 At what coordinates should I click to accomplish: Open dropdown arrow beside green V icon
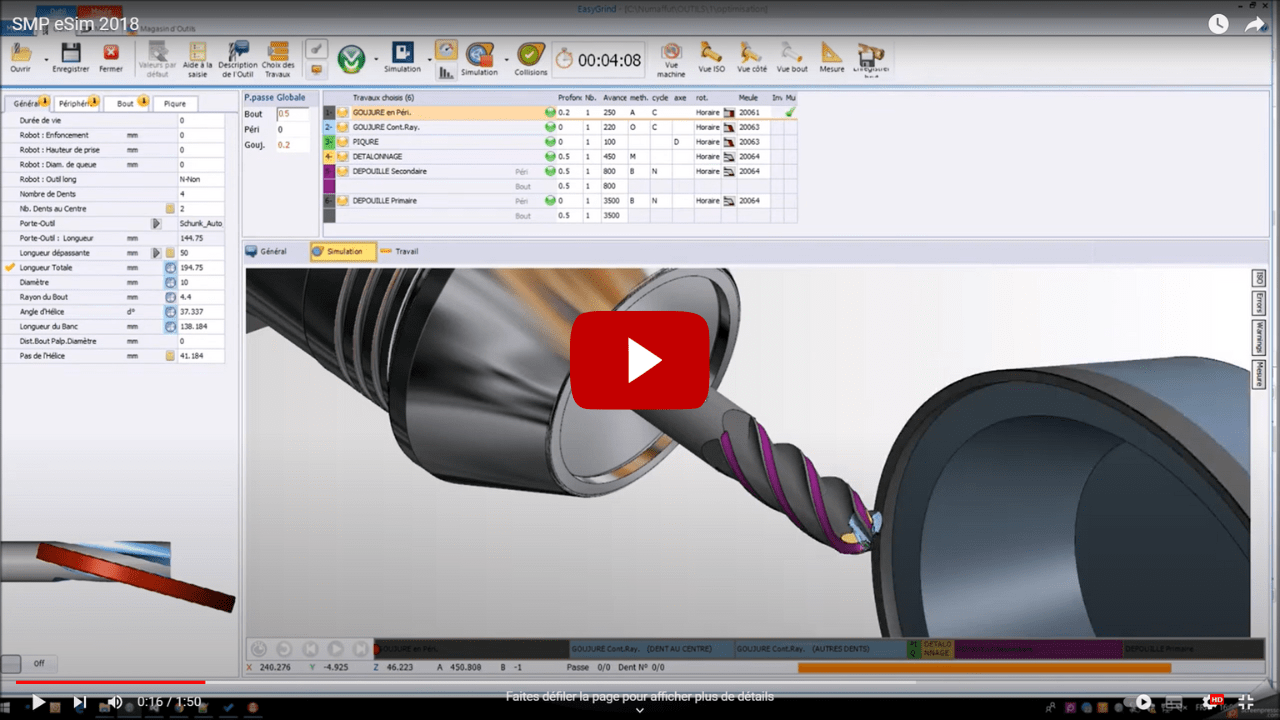[376, 60]
